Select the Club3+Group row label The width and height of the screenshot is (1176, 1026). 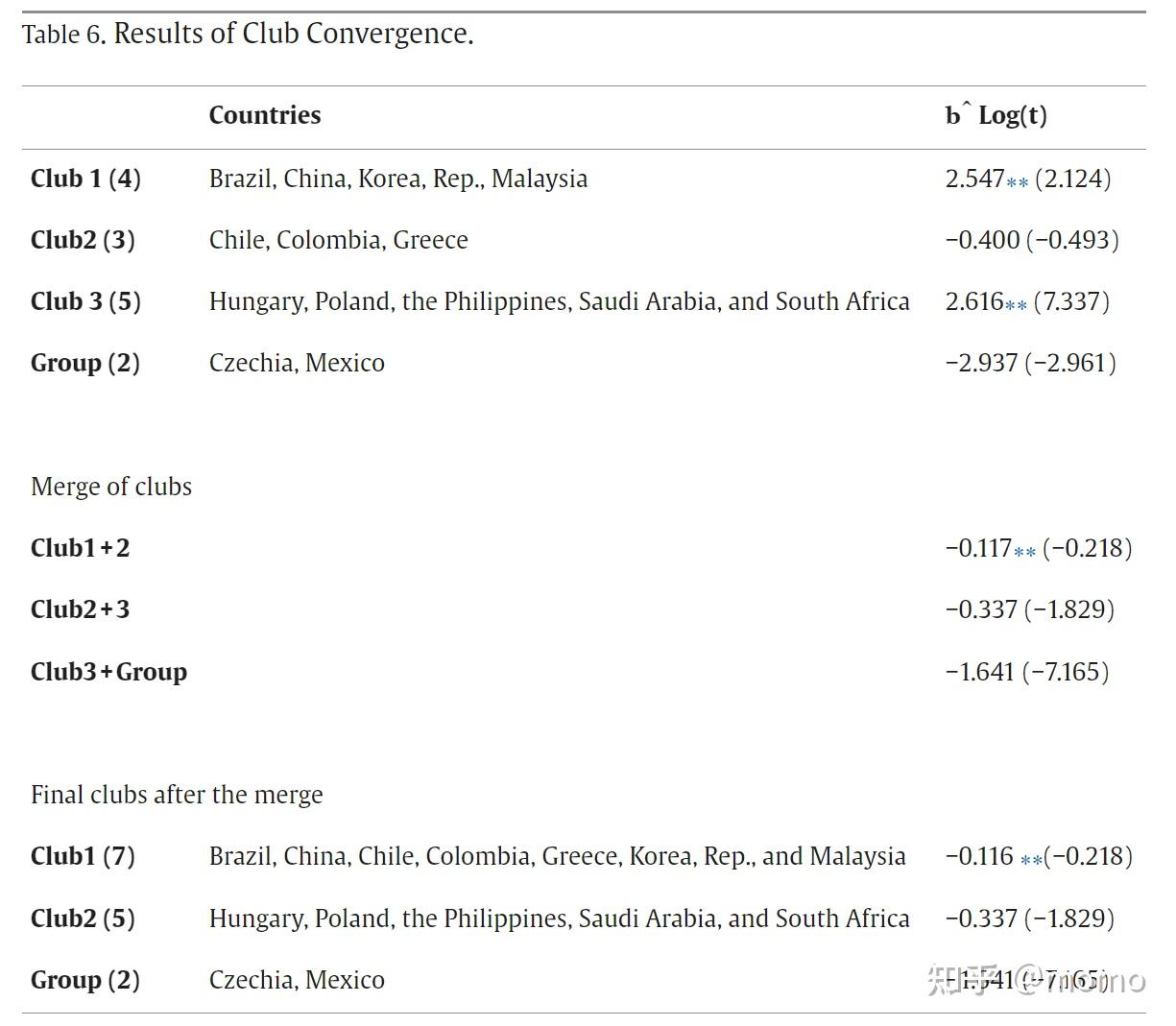pyautogui.click(x=108, y=672)
